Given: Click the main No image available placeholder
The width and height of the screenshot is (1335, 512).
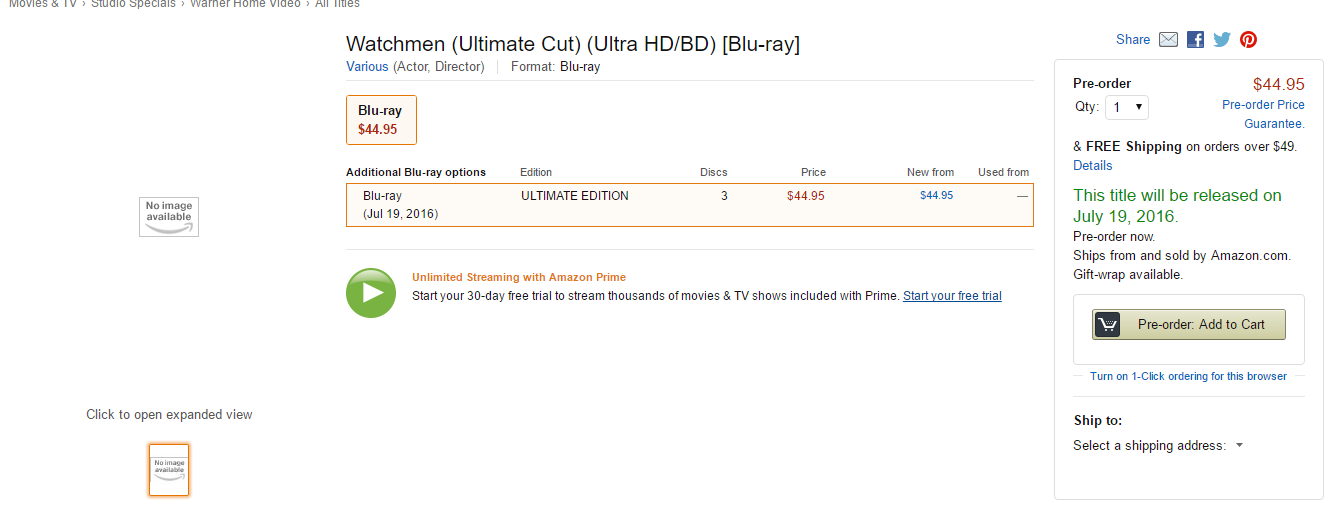Looking at the screenshot, I should pos(169,217).
